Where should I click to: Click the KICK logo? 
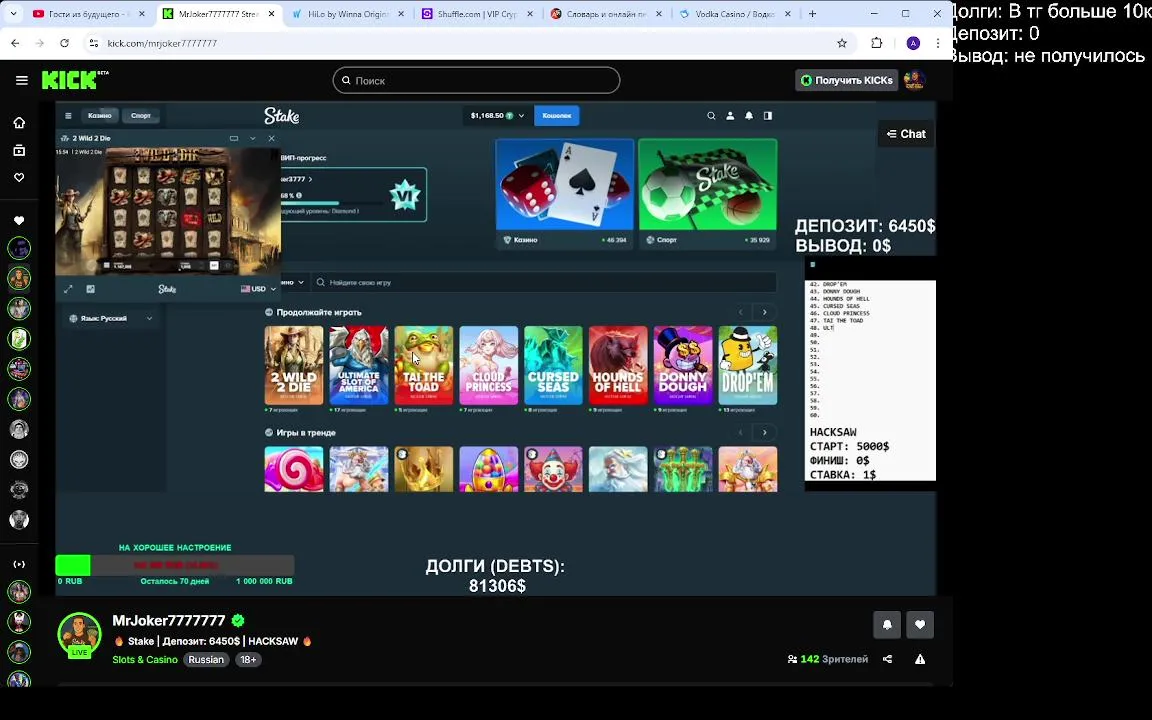tap(74, 79)
